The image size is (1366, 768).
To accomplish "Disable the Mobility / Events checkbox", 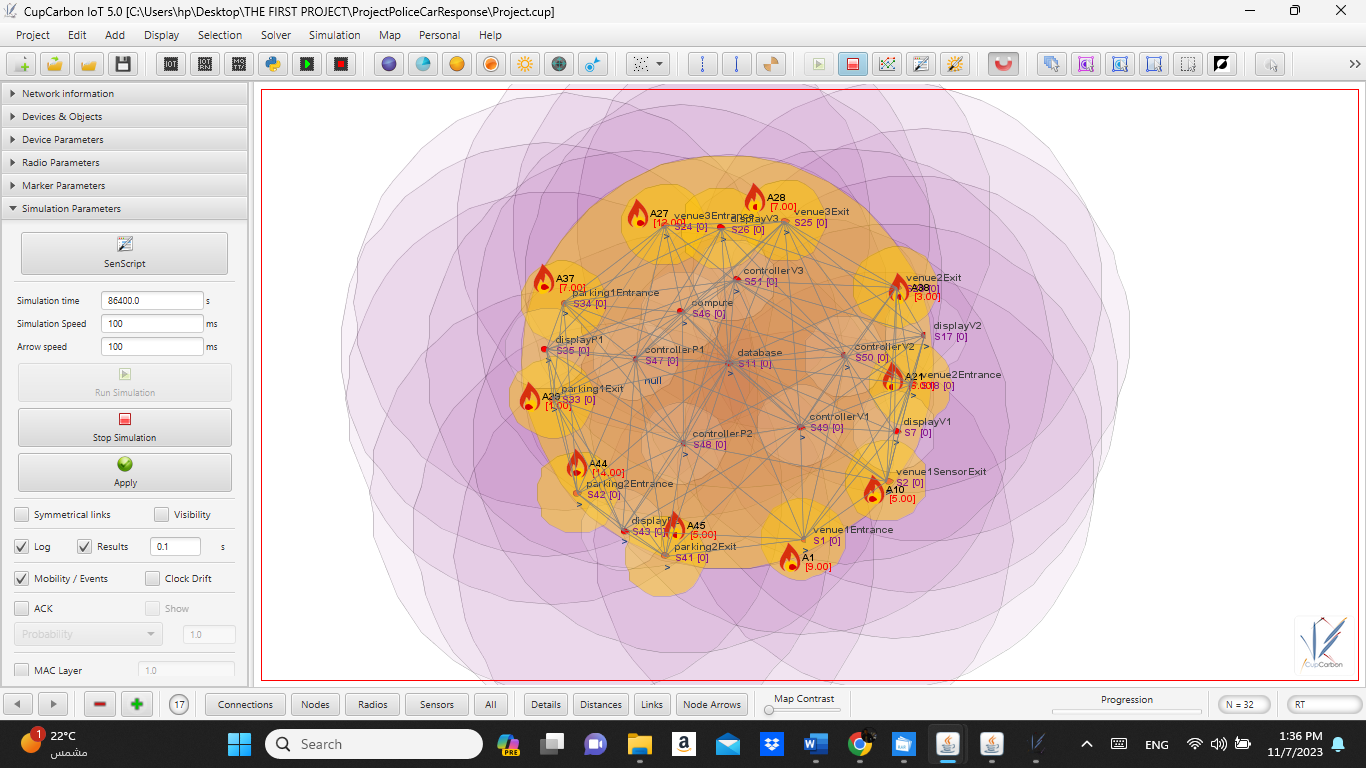I will tap(21, 578).
